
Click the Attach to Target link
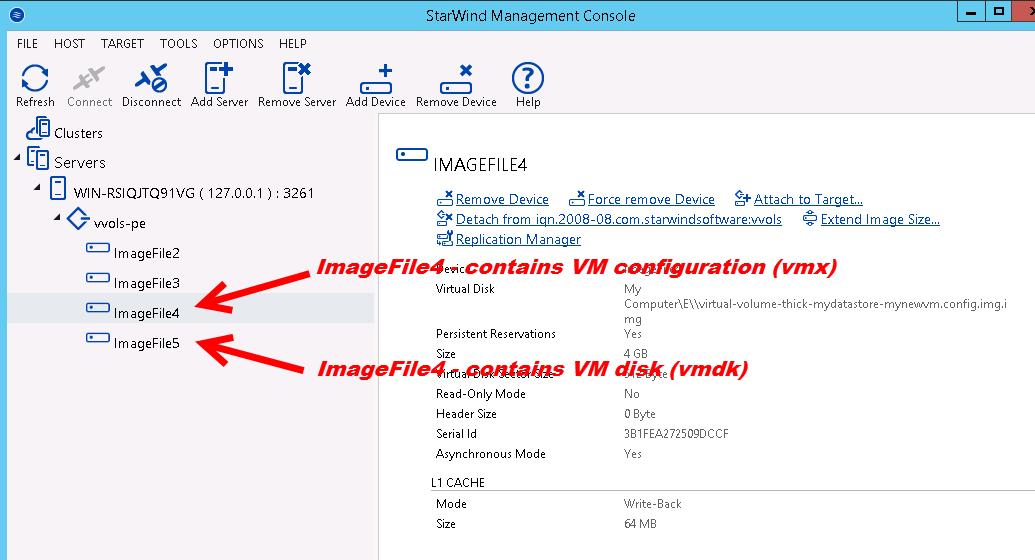pos(808,199)
